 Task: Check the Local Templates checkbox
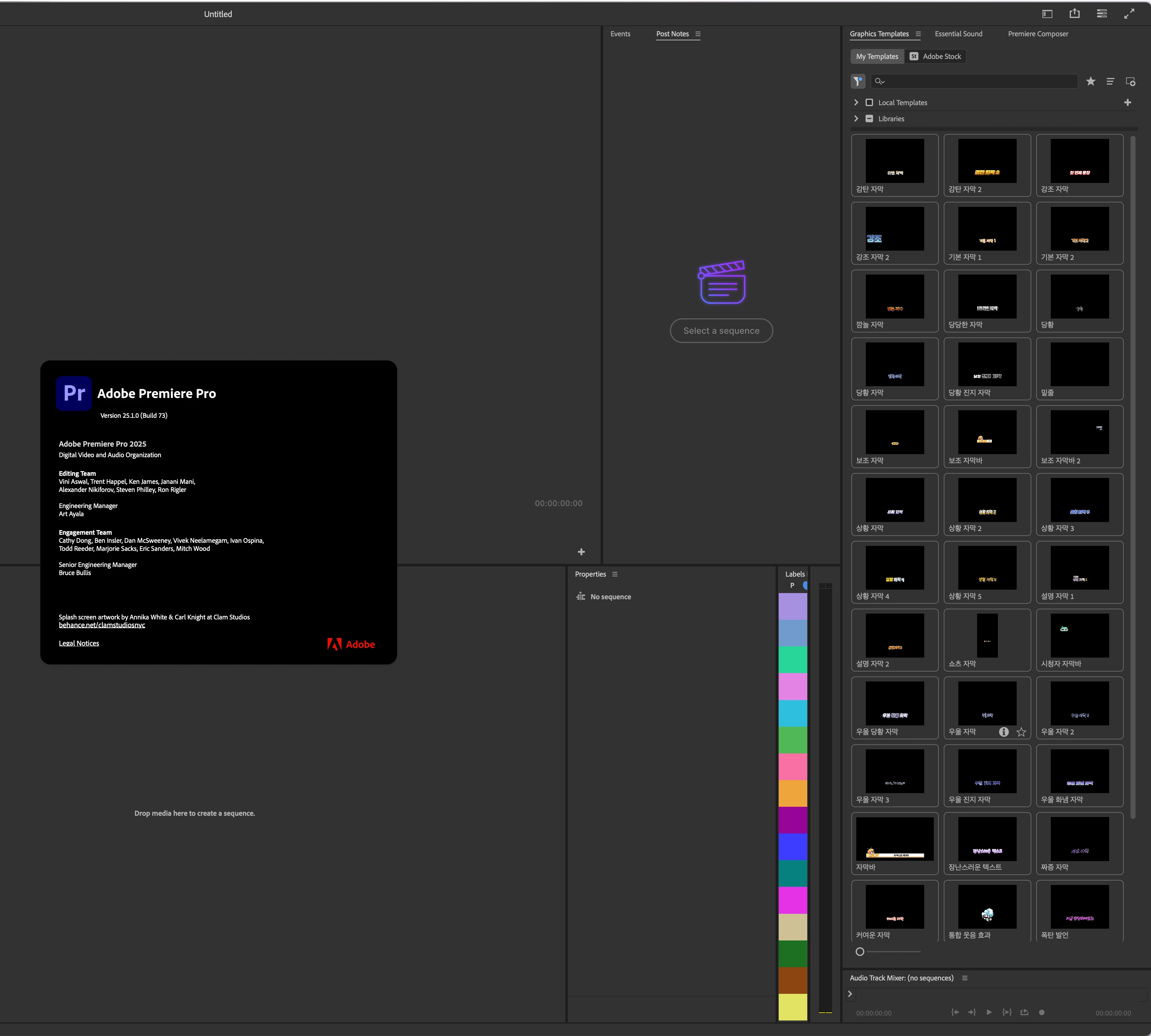point(869,102)
